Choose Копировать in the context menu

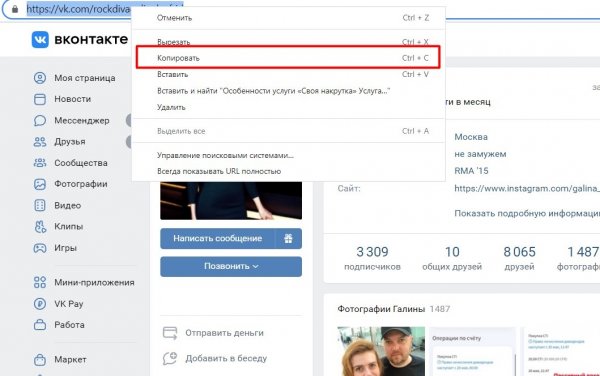point(289,58)
